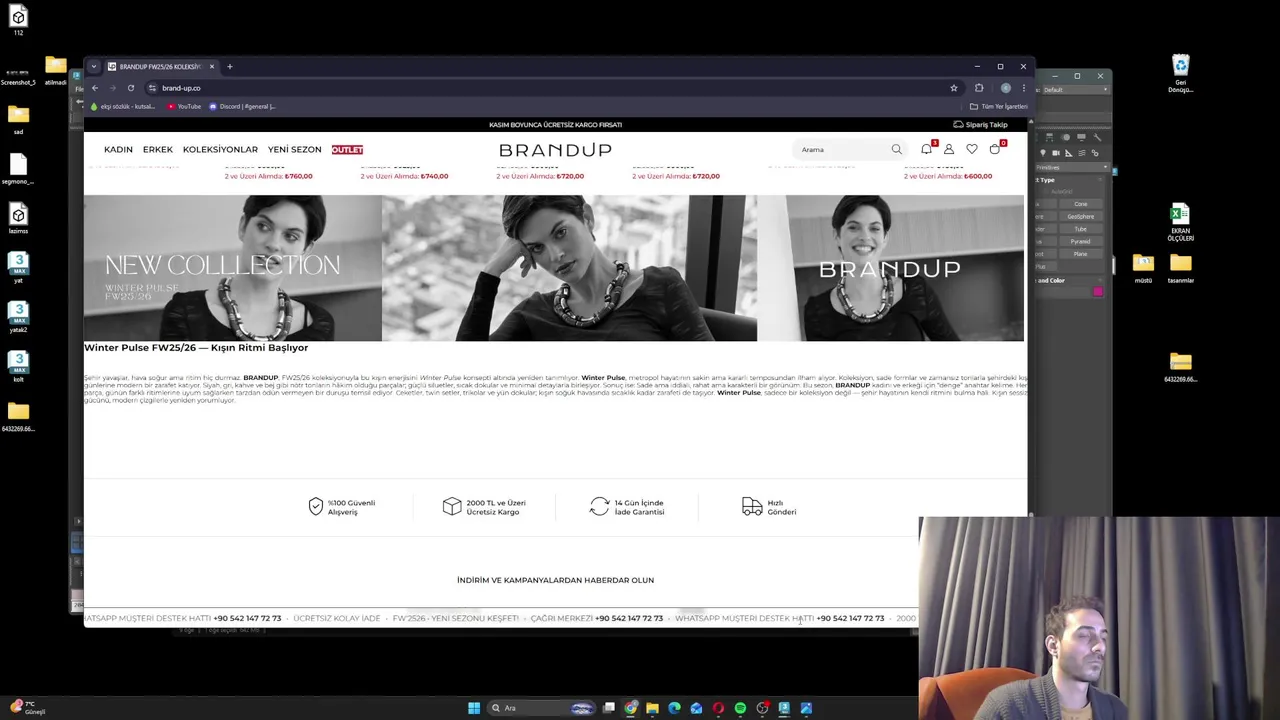Open the favorites heart icon

972,149
